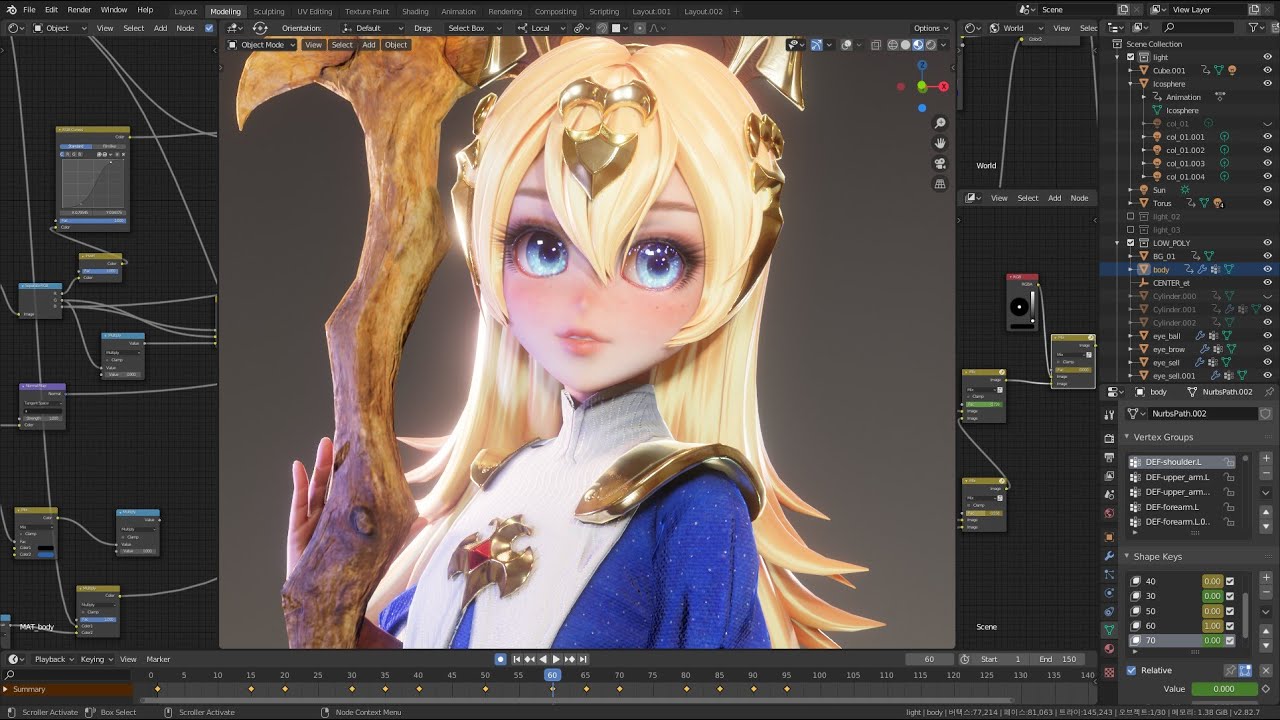Open the Object Data properties tab
Screen dimensions: 1280x720
tap(1109, 630)
